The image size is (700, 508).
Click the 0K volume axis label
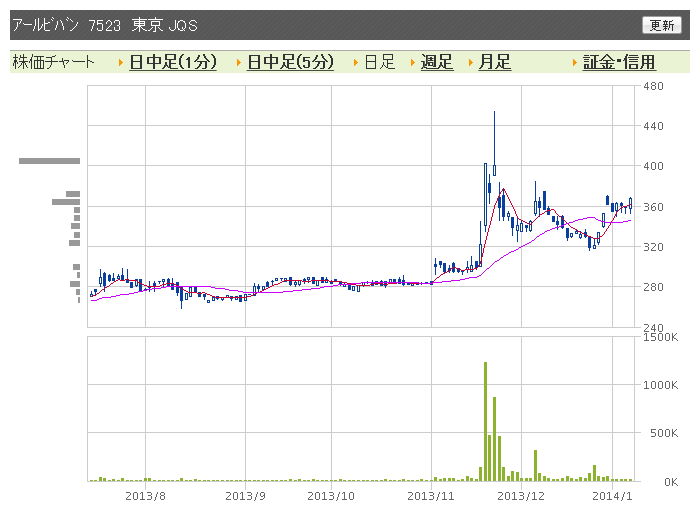[671, 482]
